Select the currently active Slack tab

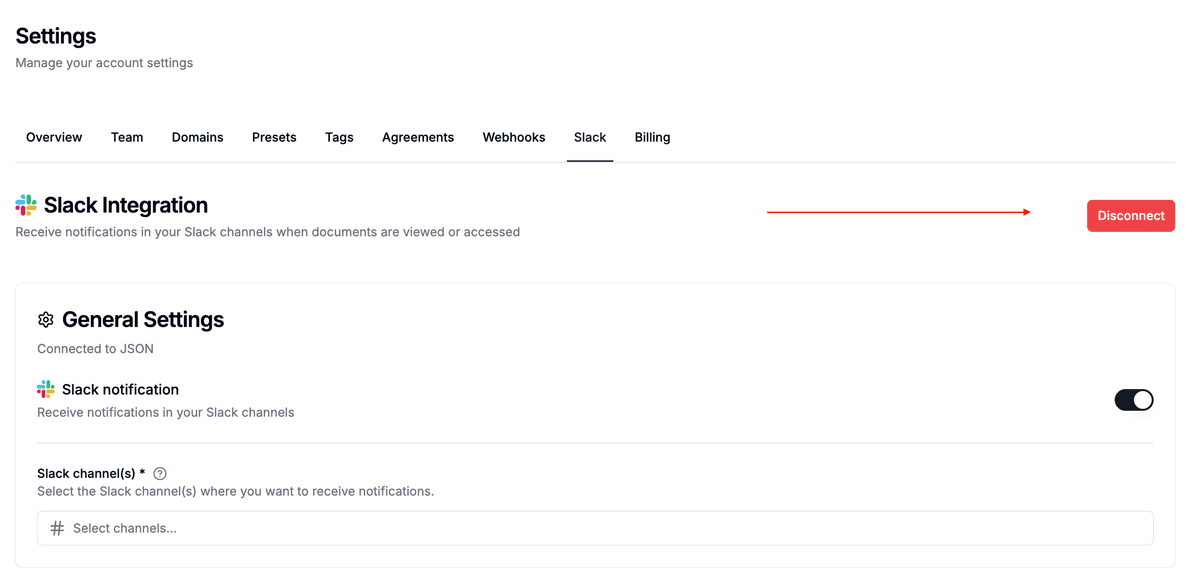590,137
